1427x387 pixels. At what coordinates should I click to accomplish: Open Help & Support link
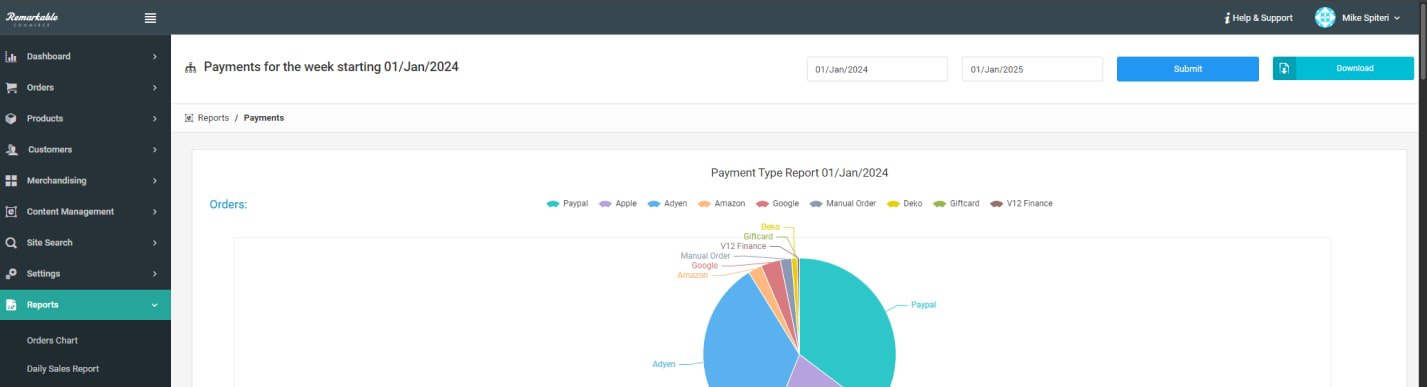point(1259,18)
